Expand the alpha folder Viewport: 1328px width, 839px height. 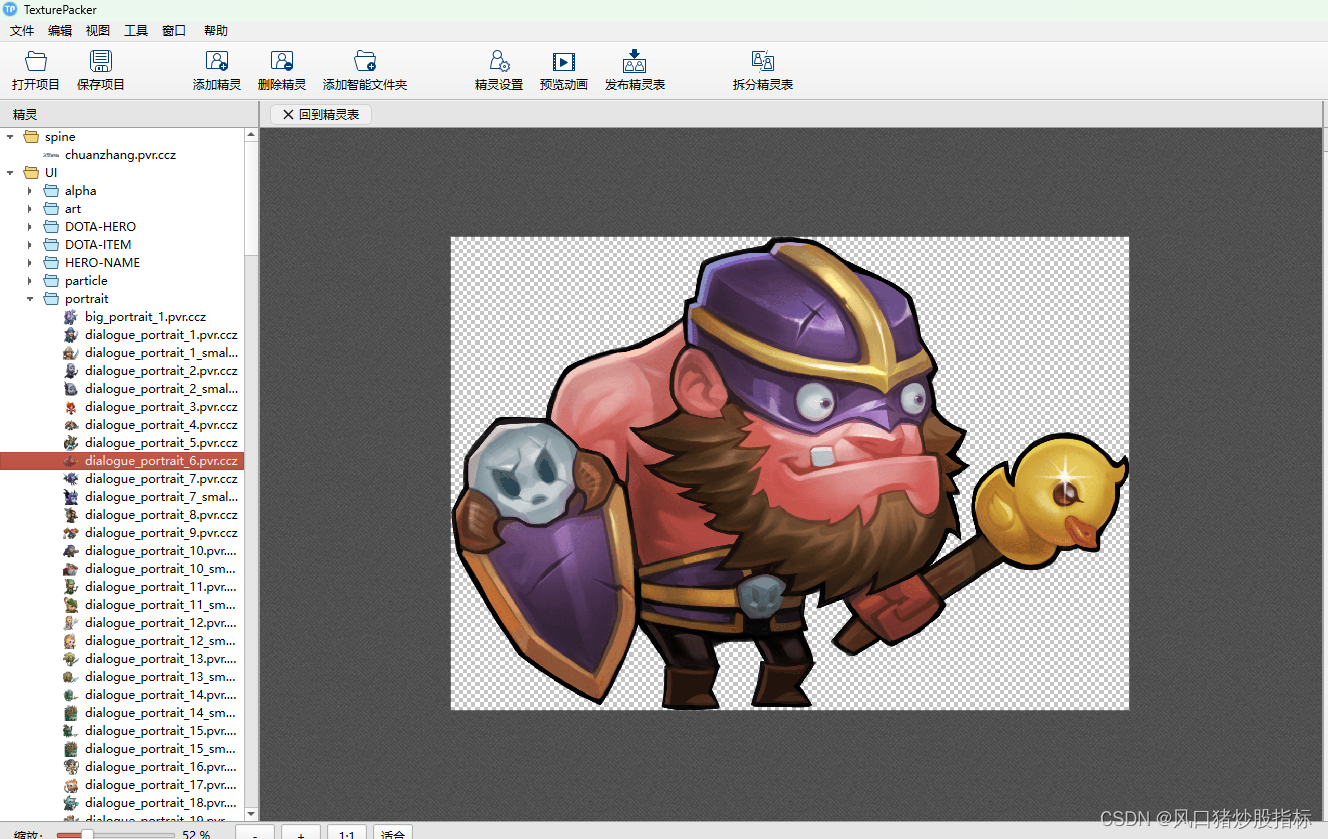click(x=30, y=191)
